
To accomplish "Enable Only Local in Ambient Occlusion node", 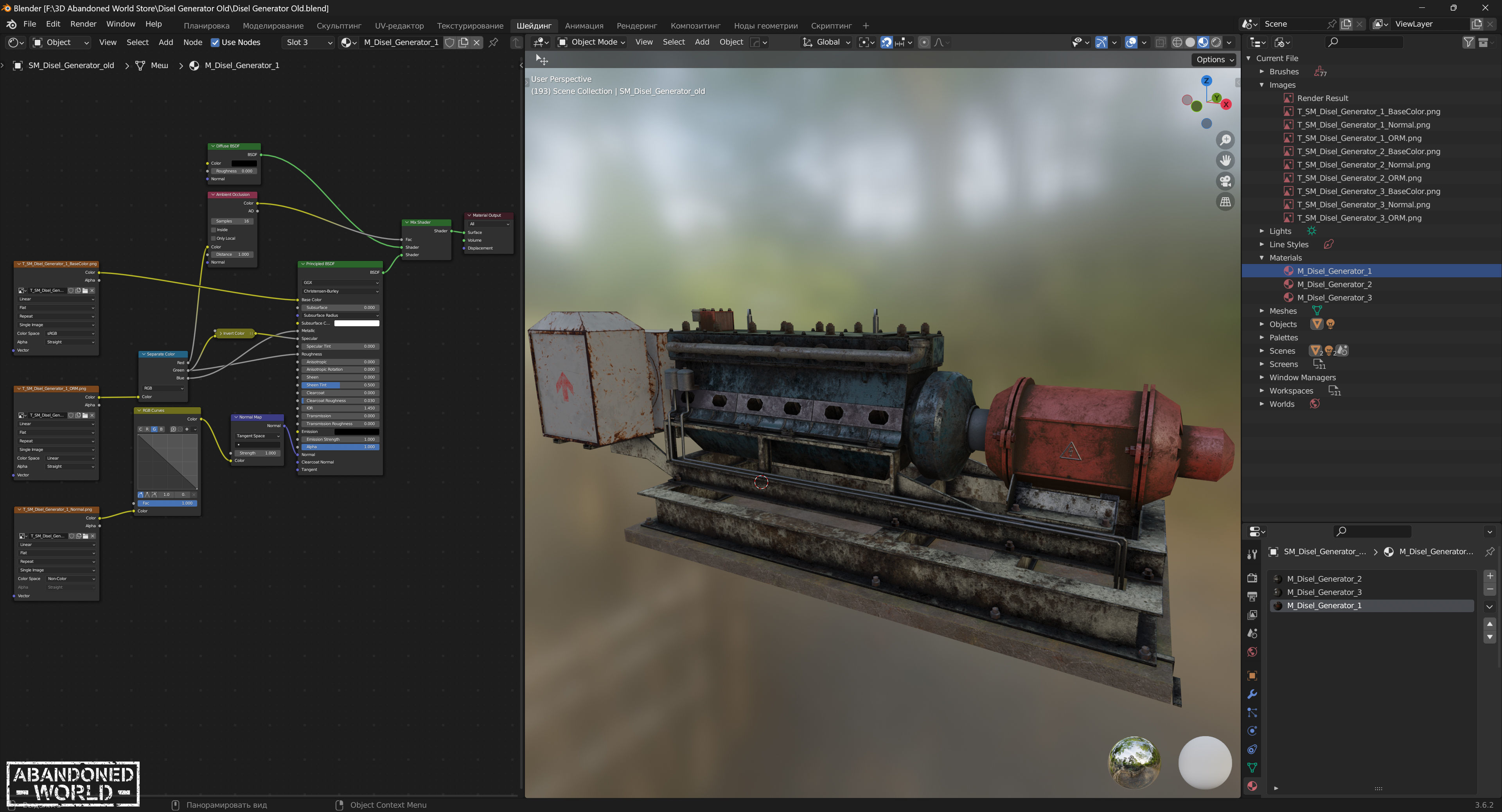I will pyautogui.click(x=214, y=239).
